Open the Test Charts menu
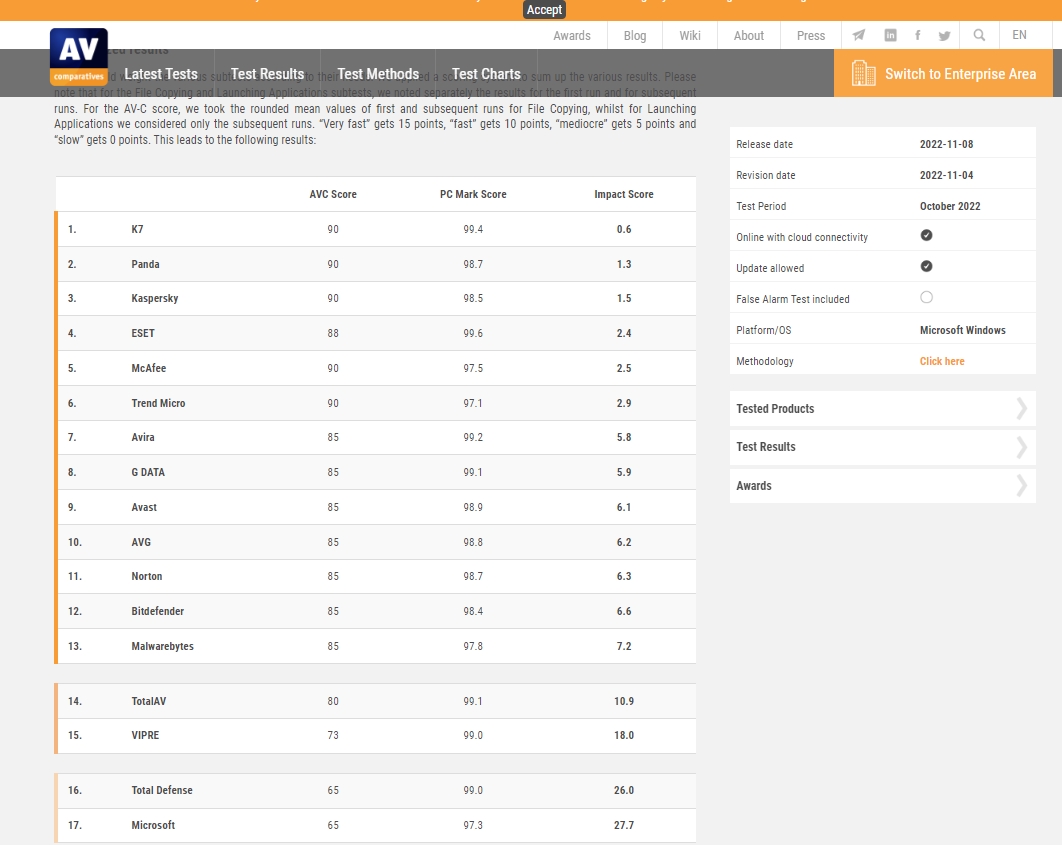This screenshot has height=845, width=1062. (x=486, y=74)
